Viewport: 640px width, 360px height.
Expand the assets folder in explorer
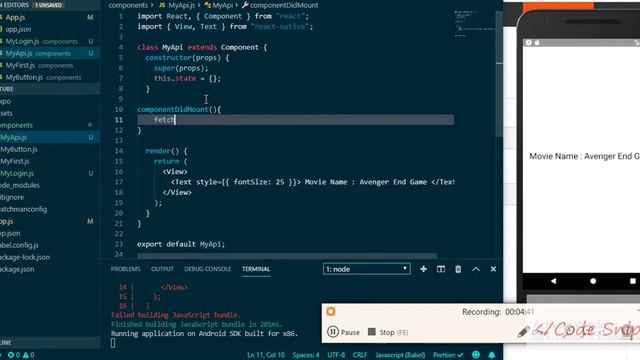click(49, 113)
